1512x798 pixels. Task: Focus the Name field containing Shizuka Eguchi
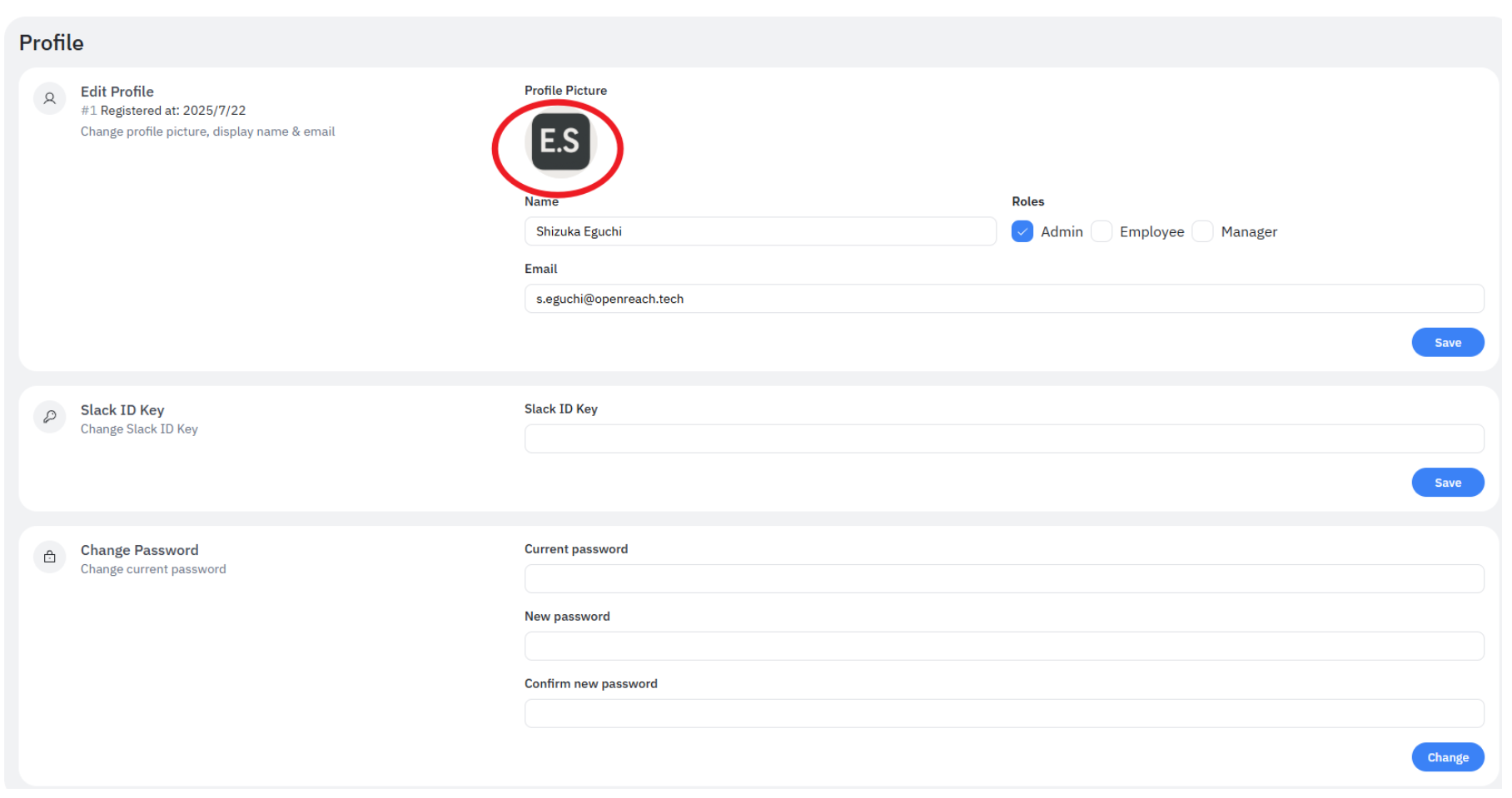tap(759, 231)
